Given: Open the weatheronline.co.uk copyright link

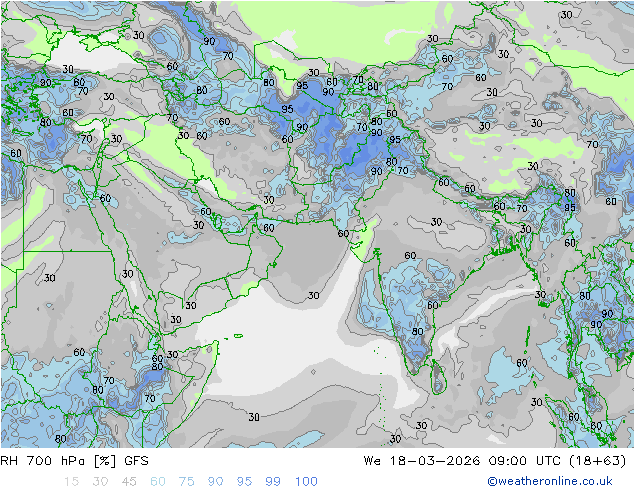Looking at the screenshot, I should [x=550, y=481].
